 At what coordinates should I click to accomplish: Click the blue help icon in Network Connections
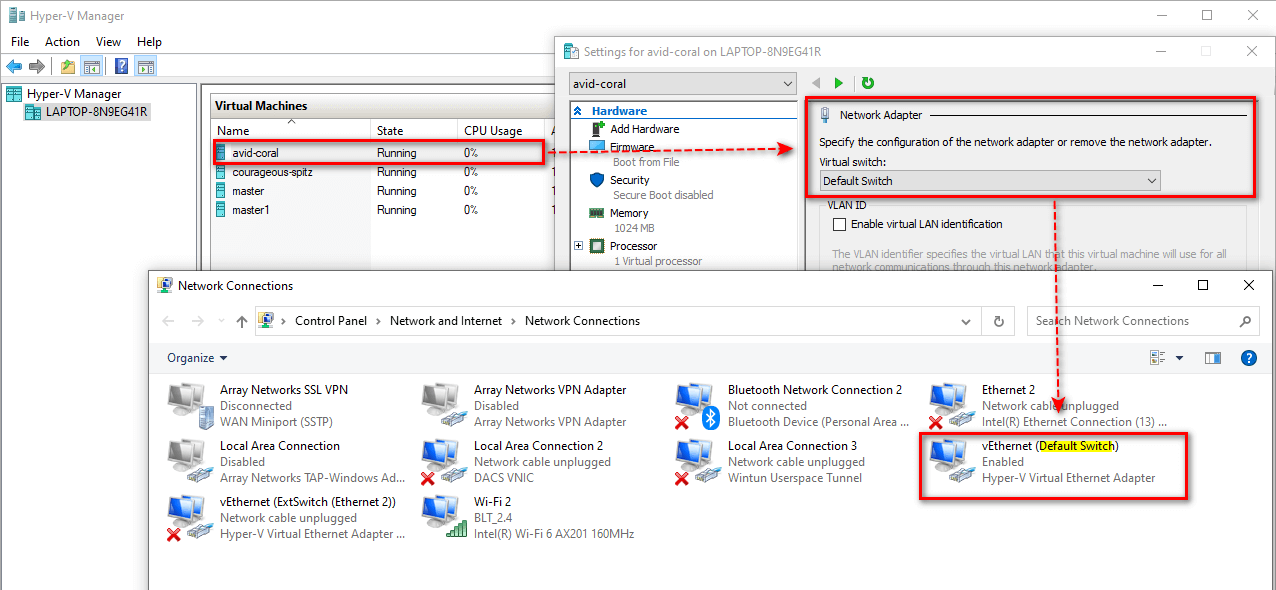(x=1248, y=358)
